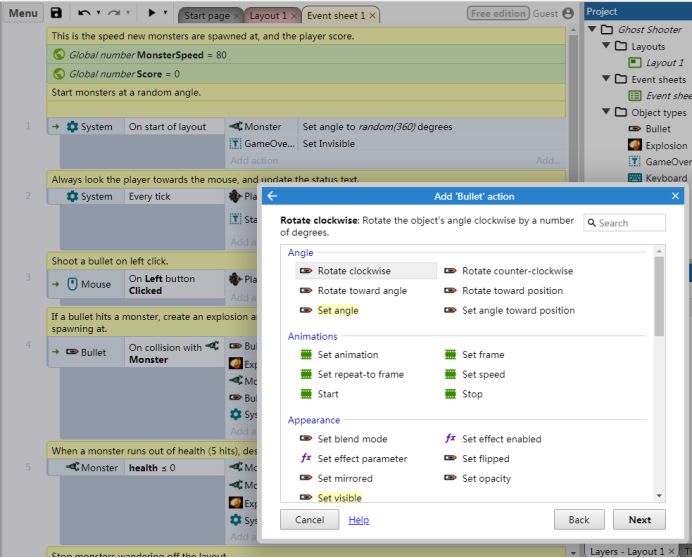Choose the Set effect enabled action
Image resolution: width=692 pixels, height=558 pixels.
click(501, 439)
